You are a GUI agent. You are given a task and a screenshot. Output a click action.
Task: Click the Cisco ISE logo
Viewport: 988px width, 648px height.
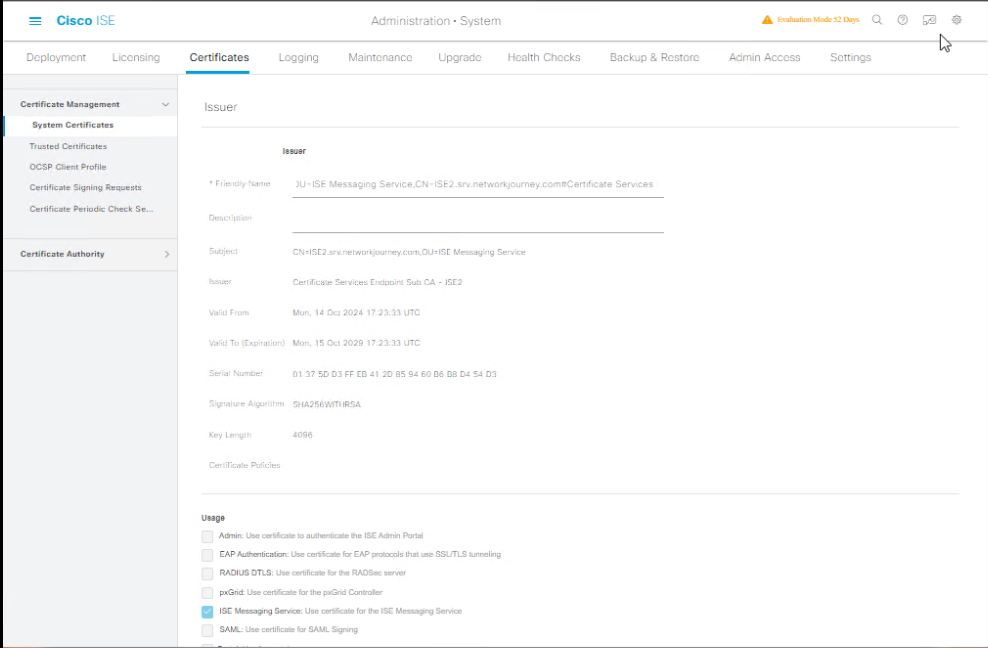coord(86,21)
